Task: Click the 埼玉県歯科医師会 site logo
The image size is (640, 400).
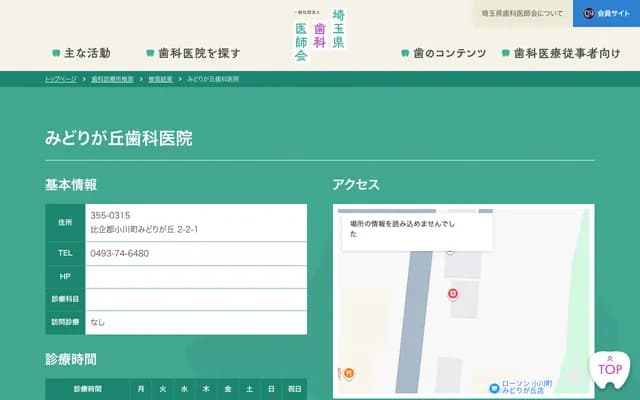Action: pos(319,35)
